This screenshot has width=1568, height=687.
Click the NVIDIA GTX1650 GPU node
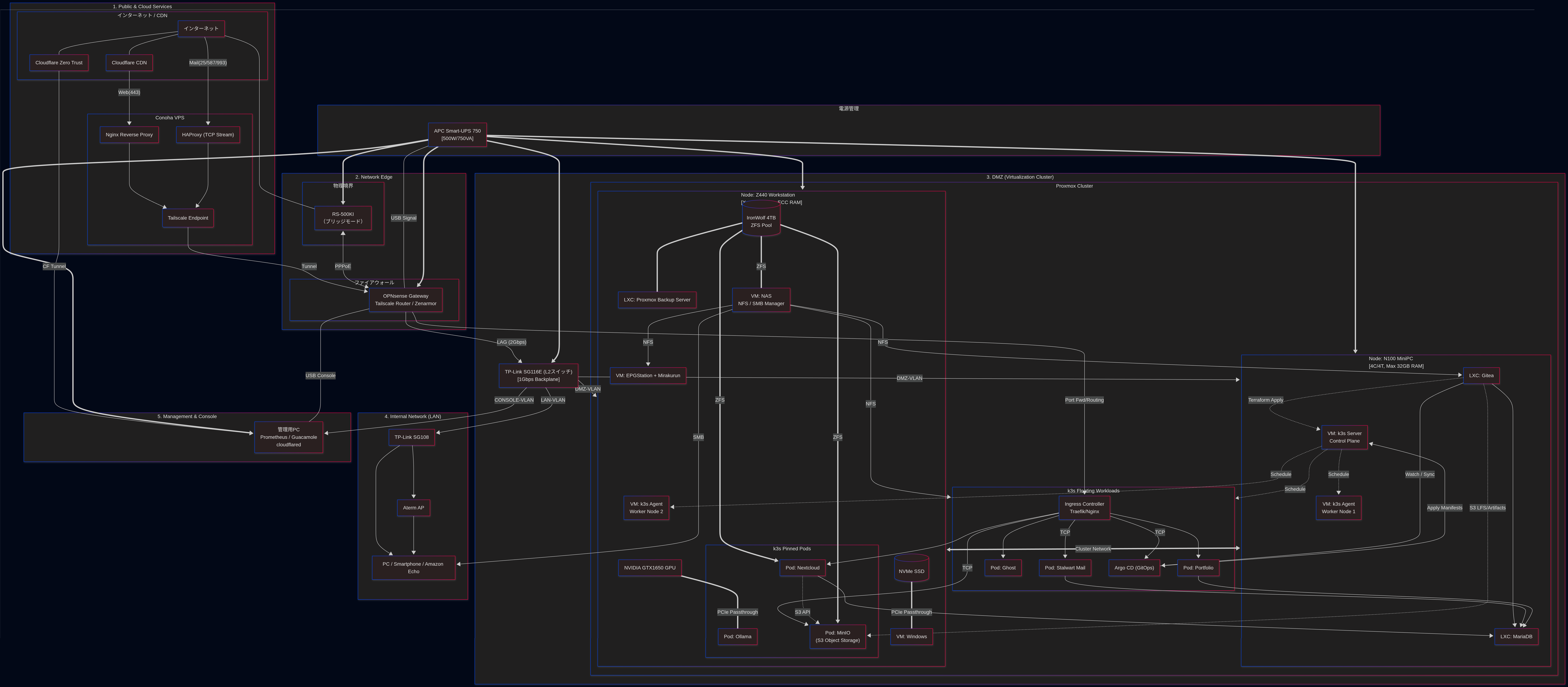(x=650, y=568)
